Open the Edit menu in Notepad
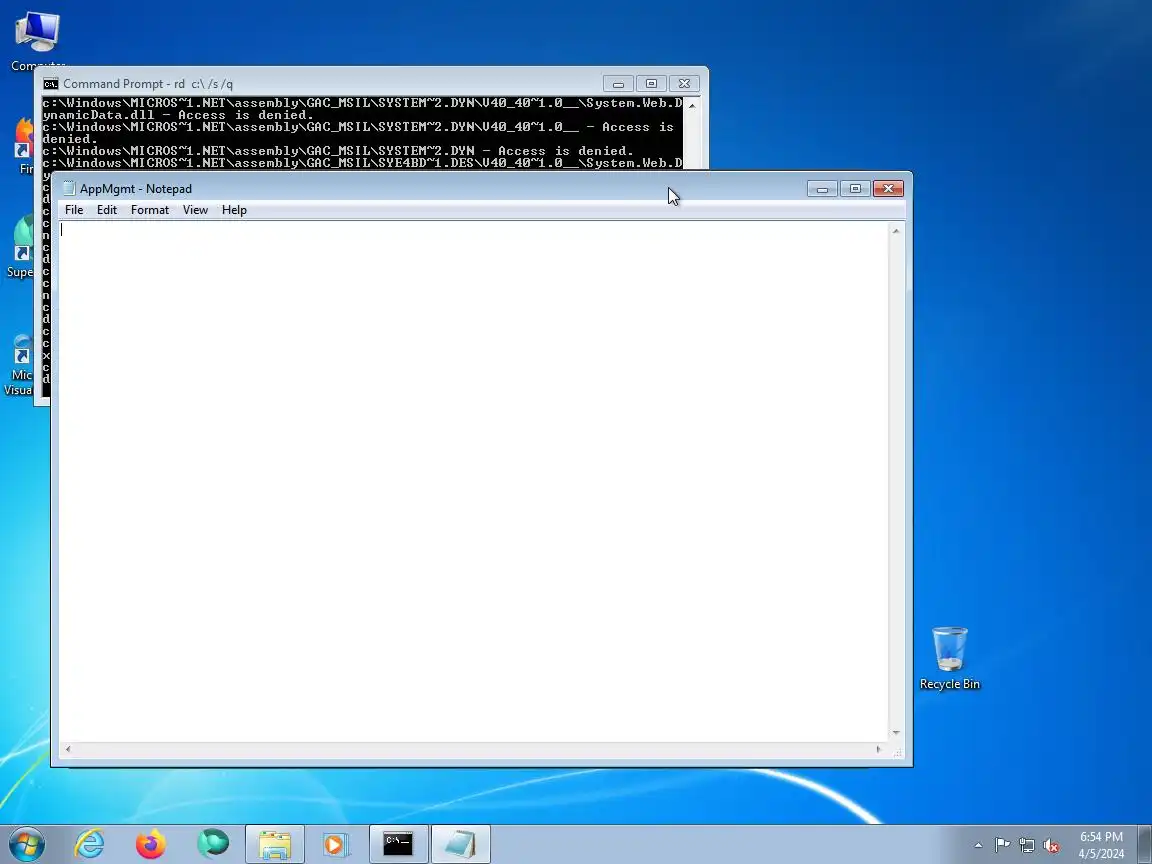Image resolution: width=1152 pixels, height=864 pixels. coord(107,210)
